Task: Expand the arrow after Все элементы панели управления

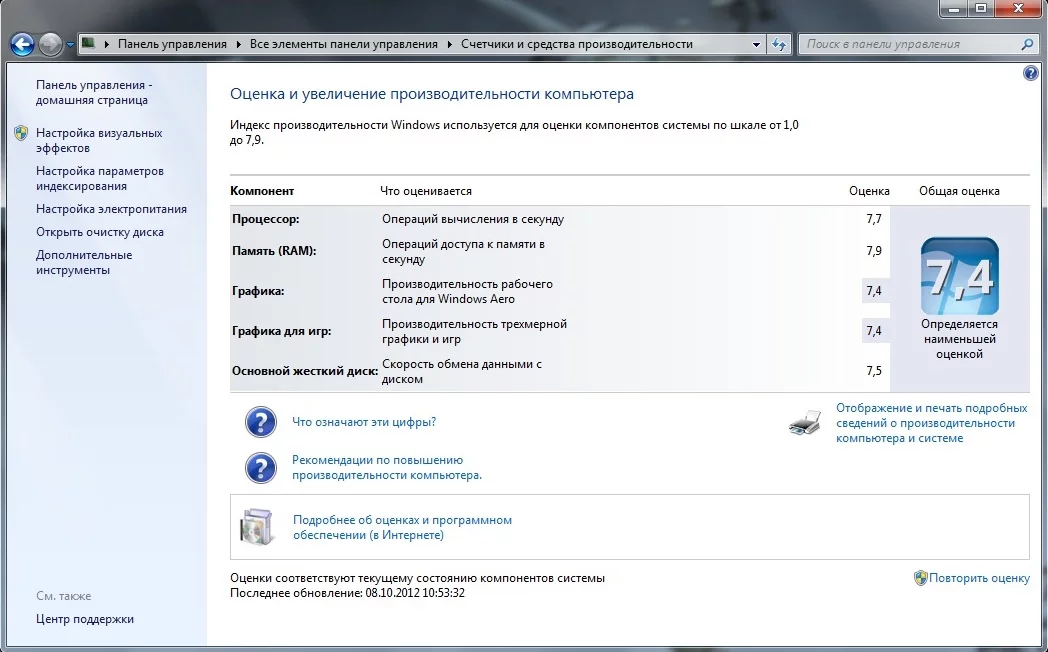Action: pyautogui.click(x=450, y=44)
